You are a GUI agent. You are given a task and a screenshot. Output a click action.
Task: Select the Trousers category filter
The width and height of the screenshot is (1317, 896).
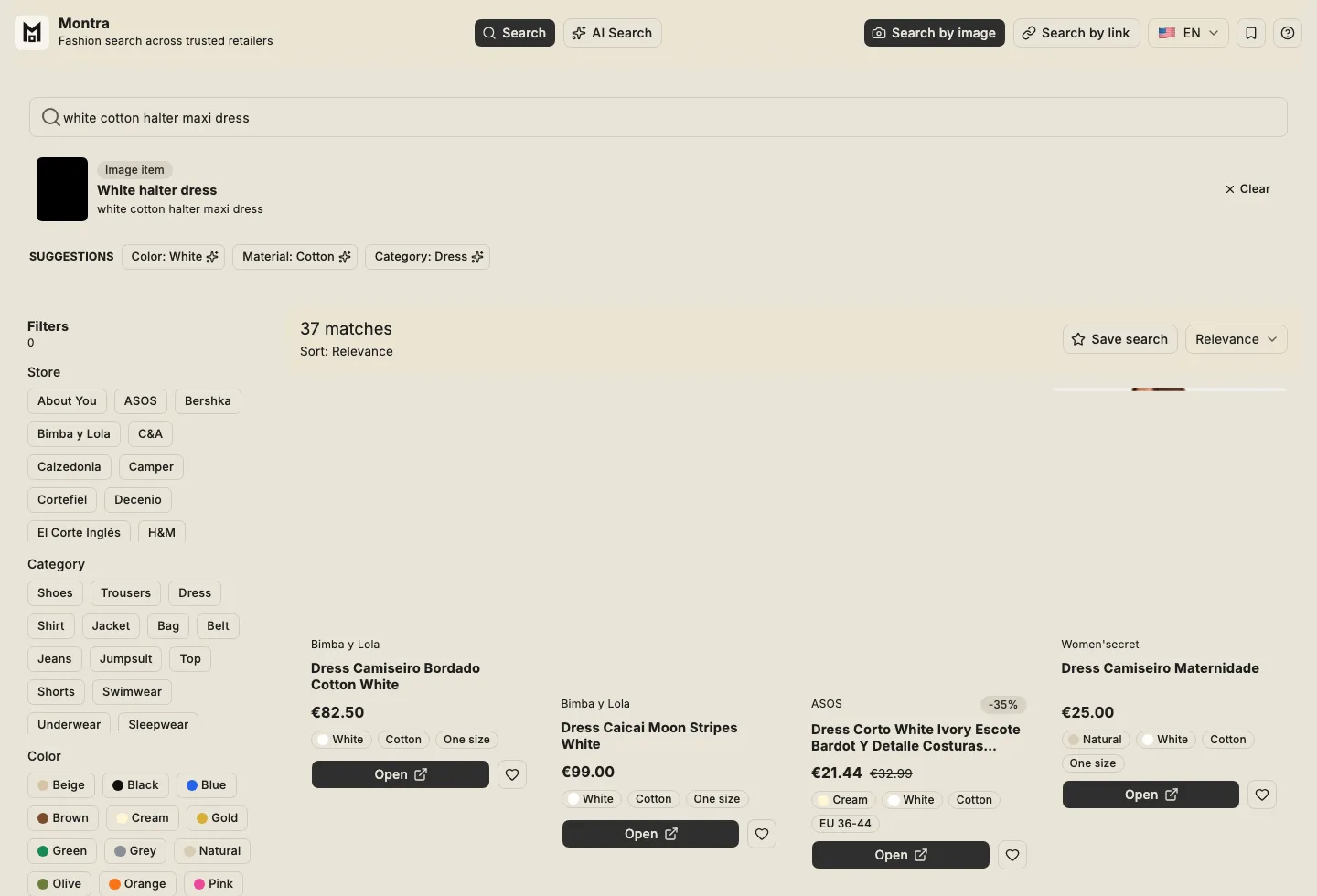126,593
